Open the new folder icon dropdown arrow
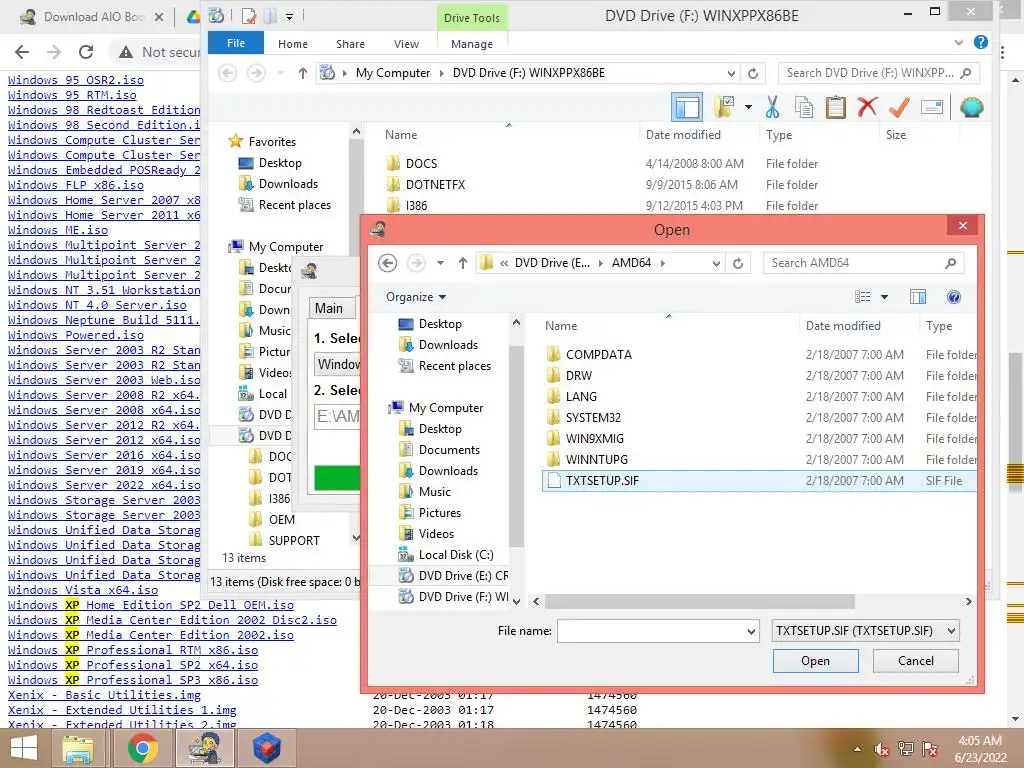This screenshot has width=1024, height=768. tap(748, 107)
